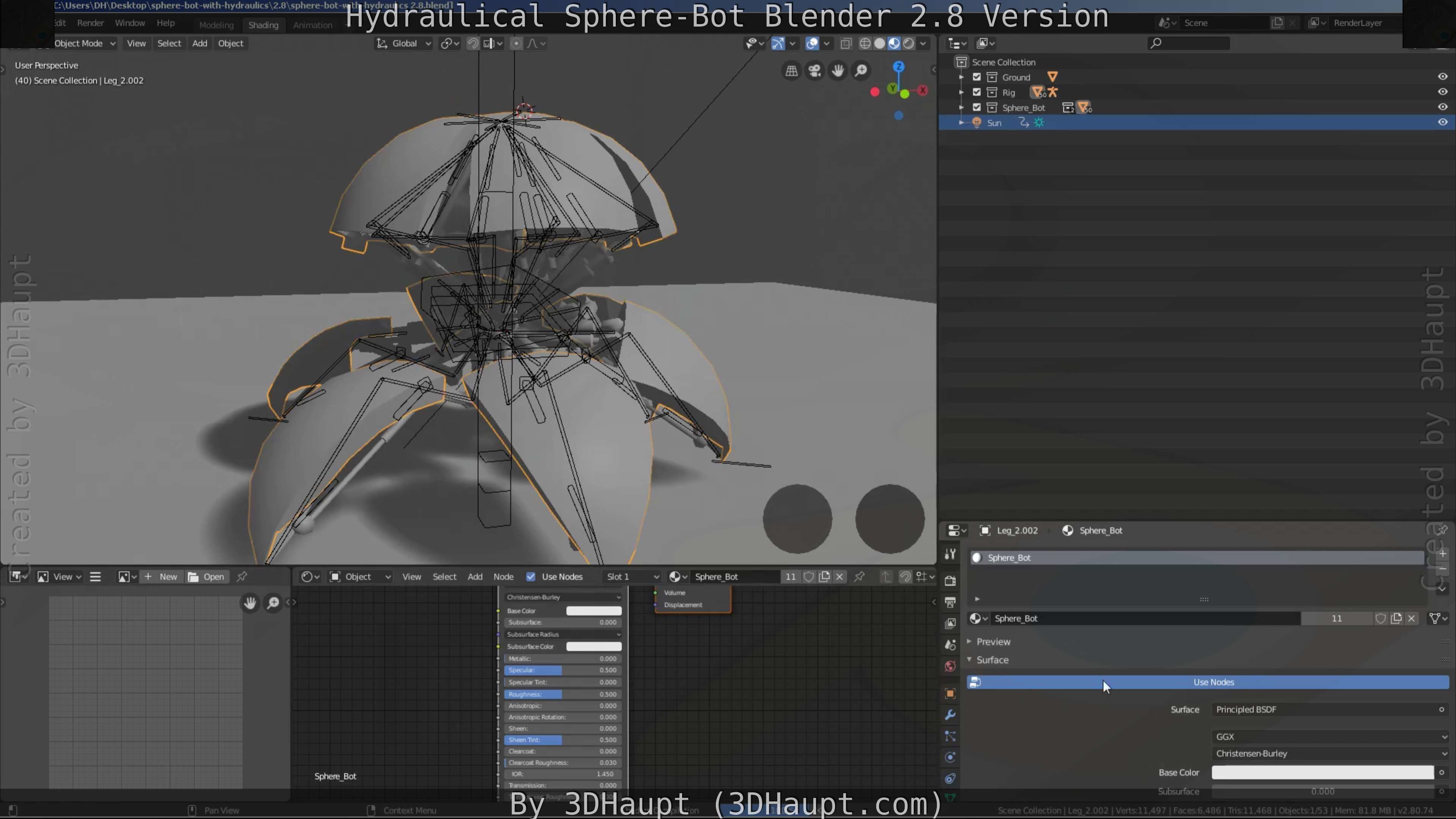
Task: Open the Physics properties tab
Action: [x=950, y=758]
